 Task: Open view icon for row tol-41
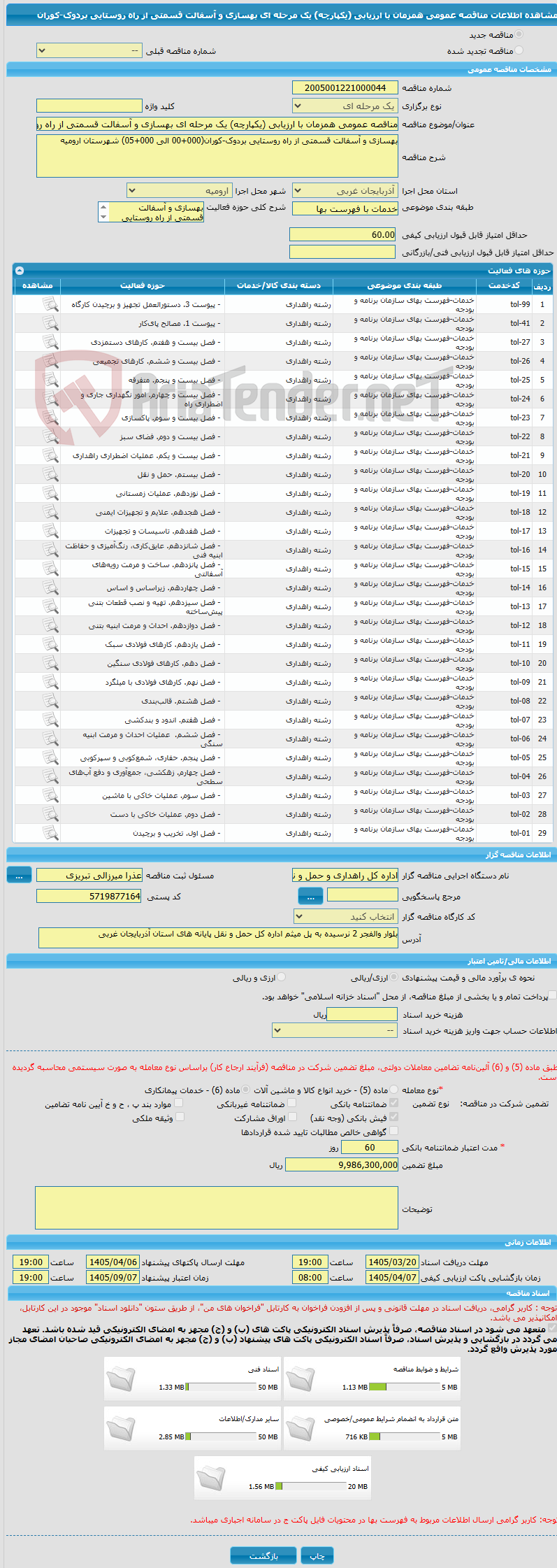[x=50, y=323]
